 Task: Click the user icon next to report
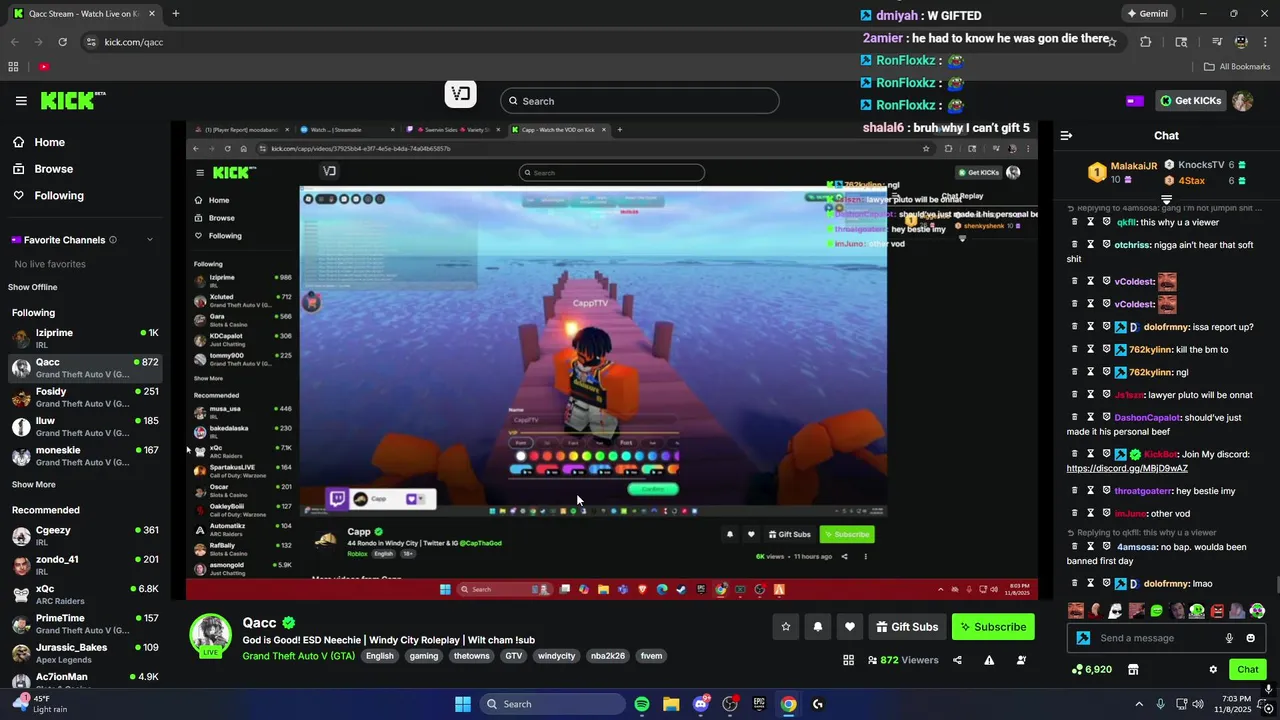pyautogui.click(x=1021, y=660)
